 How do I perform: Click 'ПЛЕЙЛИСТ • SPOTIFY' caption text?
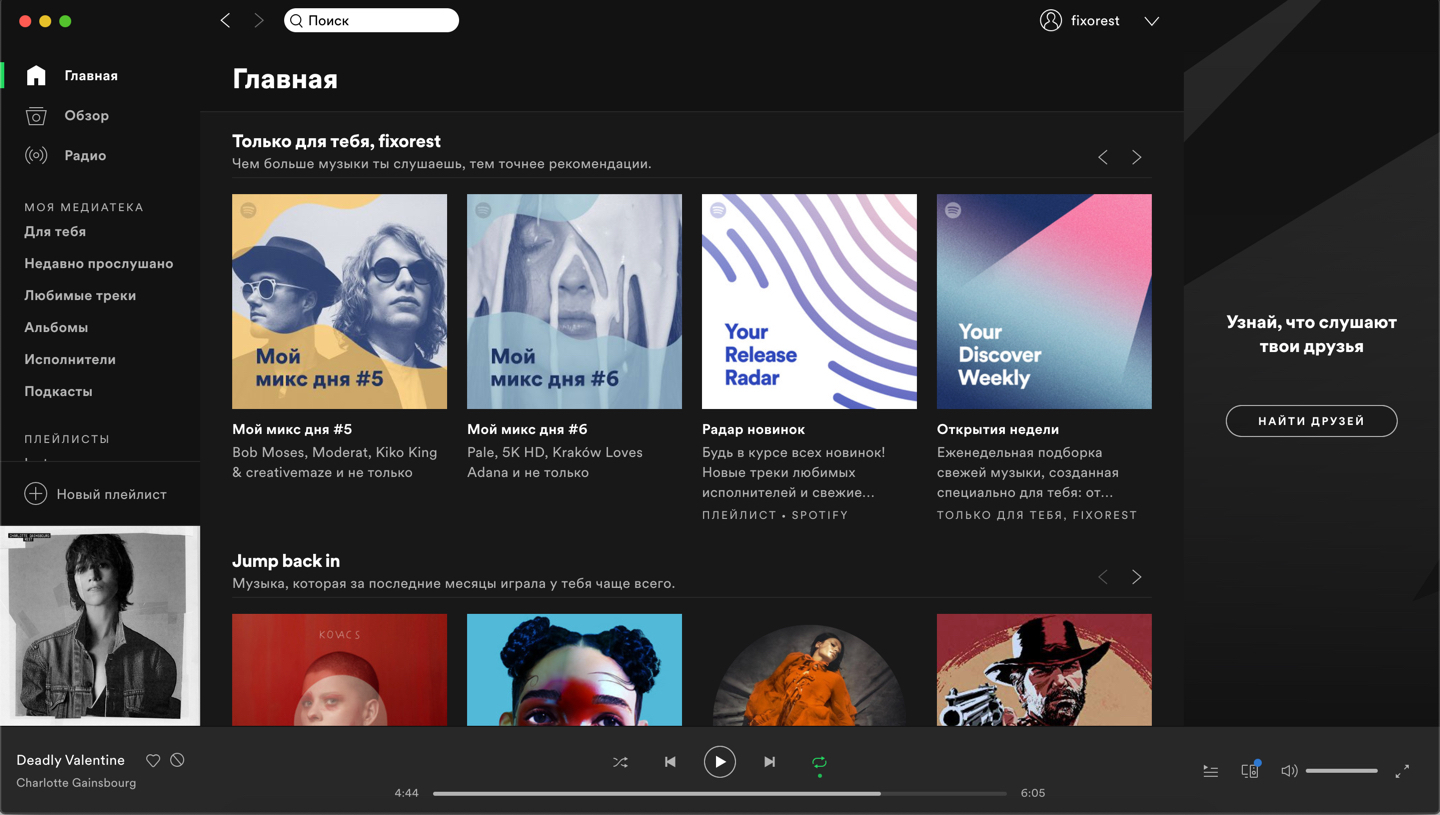click(775, 515)
